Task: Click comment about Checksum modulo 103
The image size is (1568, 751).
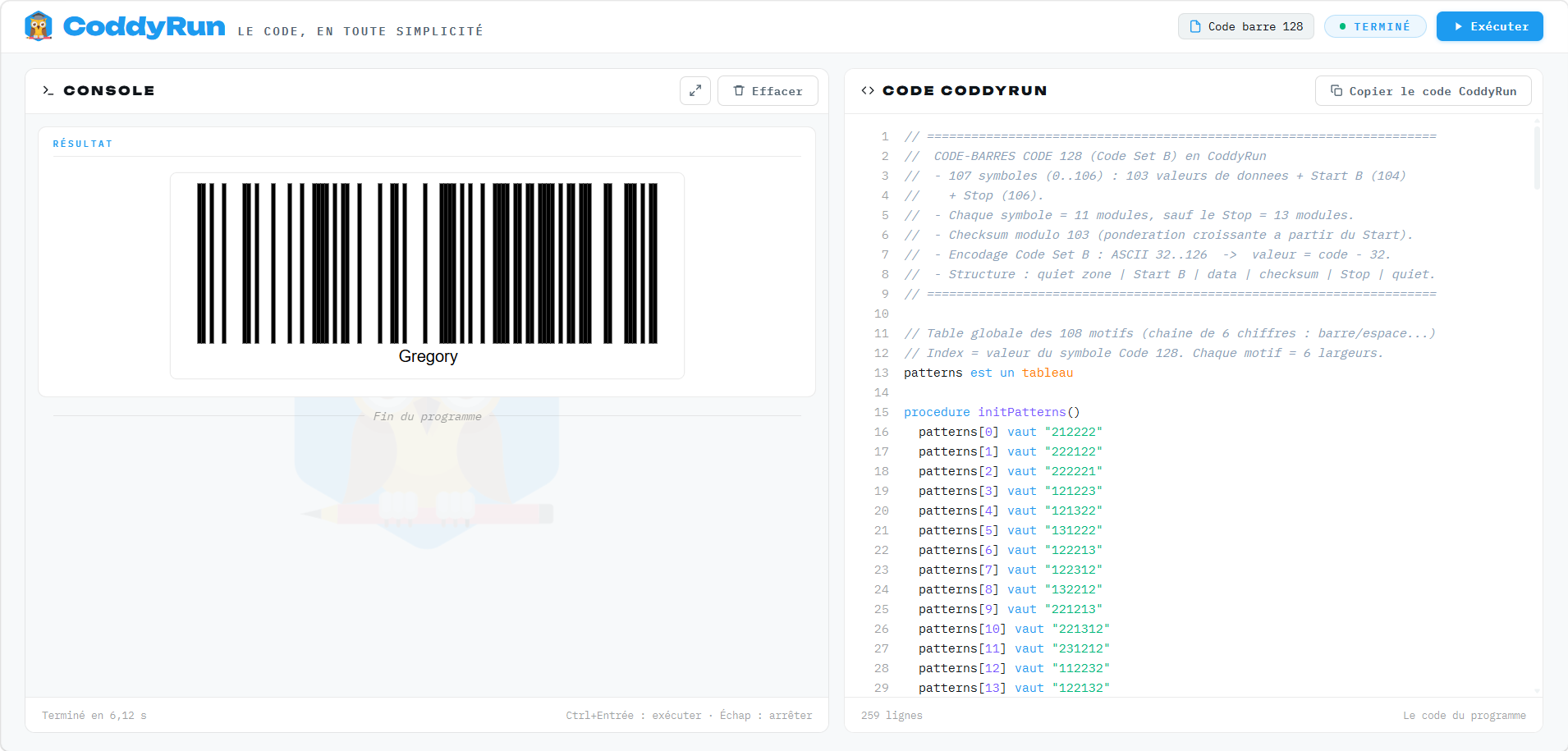Action: 1158,235
